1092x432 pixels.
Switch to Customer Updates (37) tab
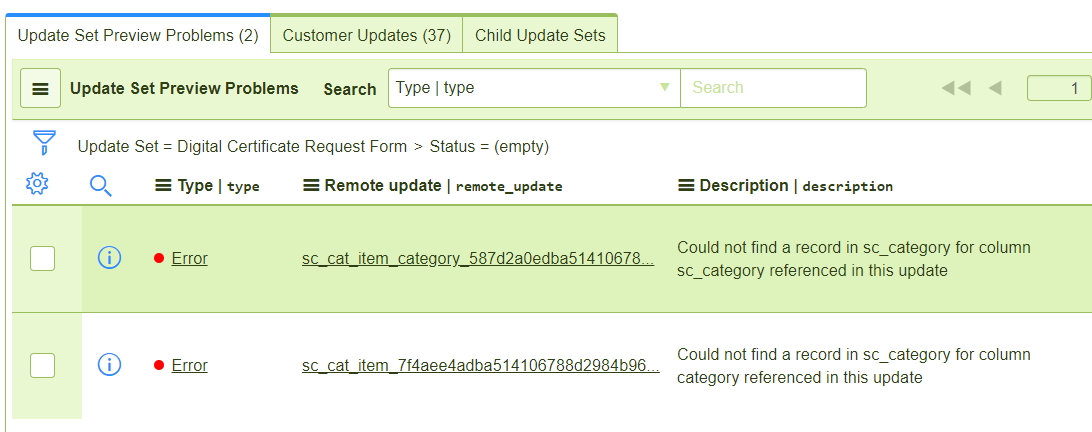(x=367, y=35)
